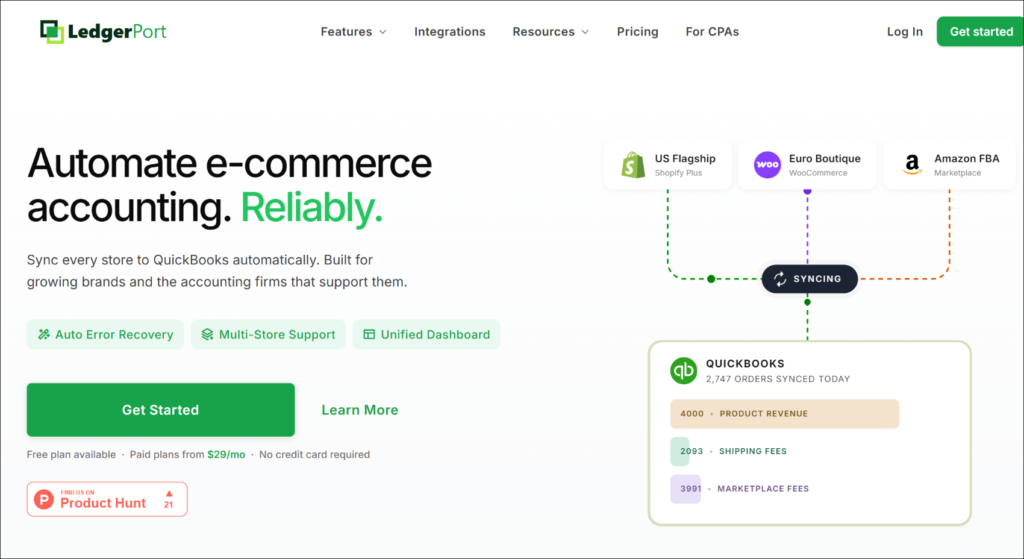Select the Auto Error Recovery label

point(114,334)
